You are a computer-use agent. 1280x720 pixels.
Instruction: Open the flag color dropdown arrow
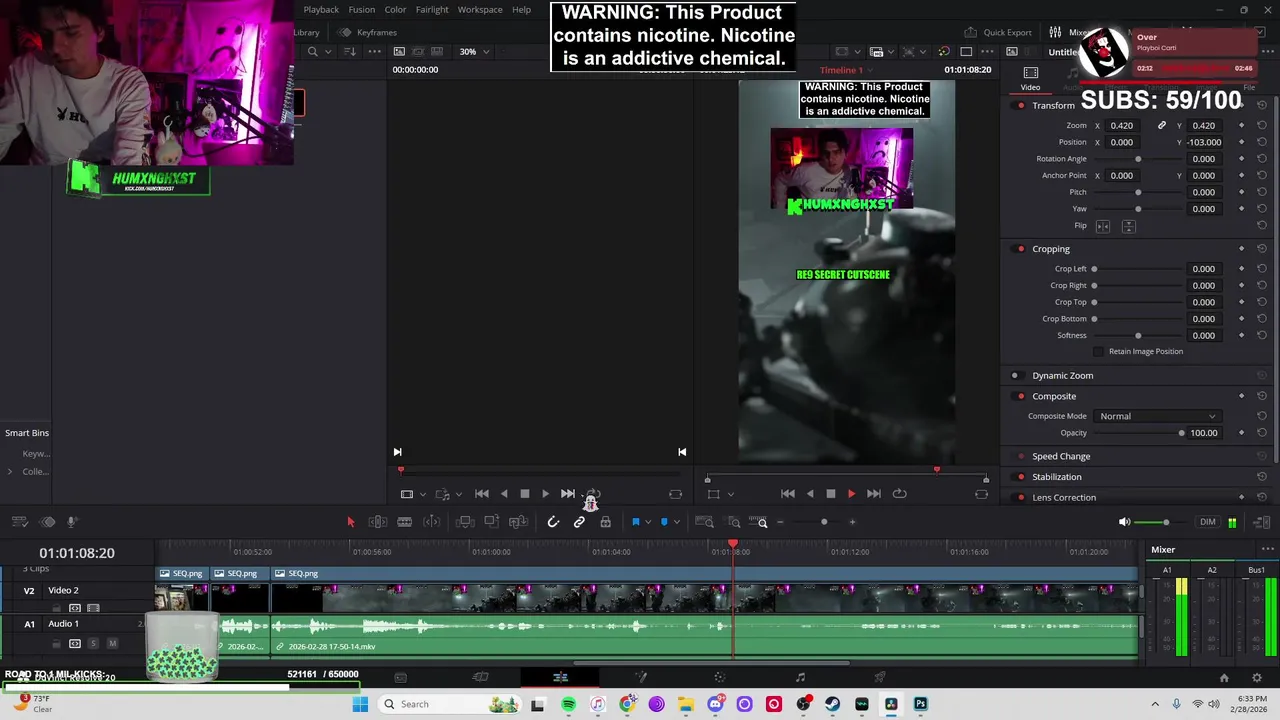click(647, 522)
